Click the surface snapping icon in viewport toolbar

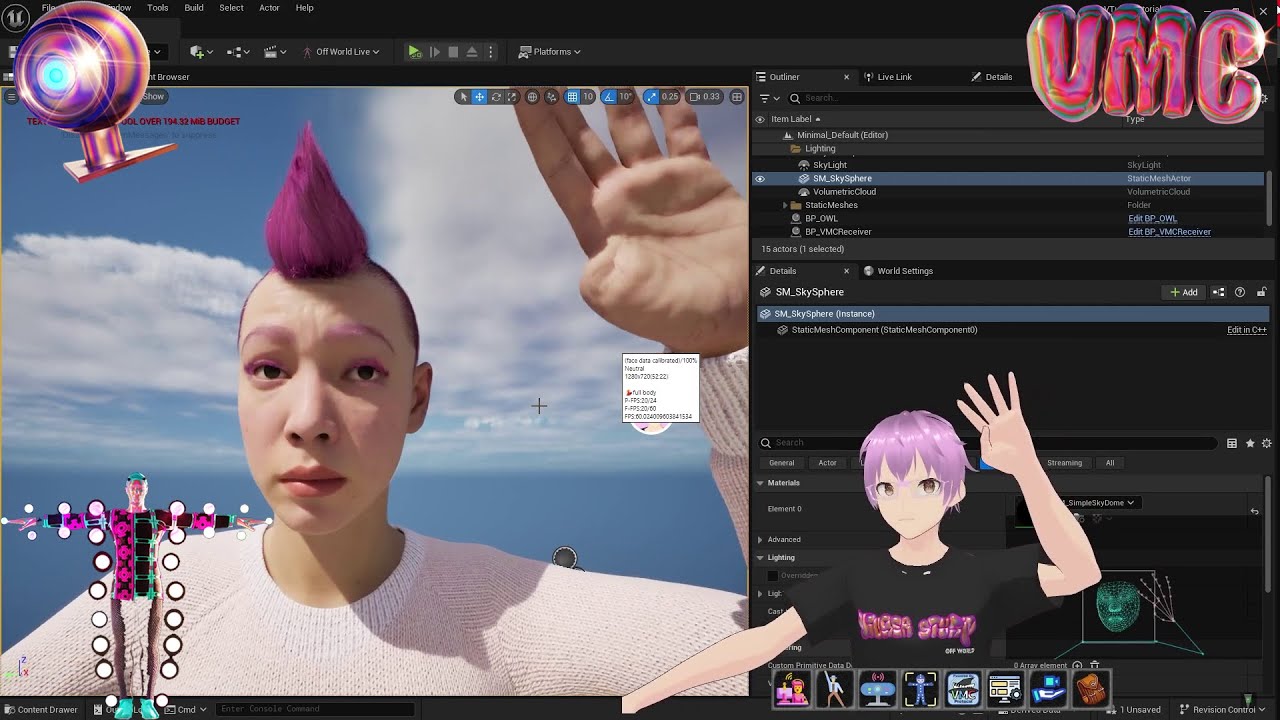pos(551,97)
